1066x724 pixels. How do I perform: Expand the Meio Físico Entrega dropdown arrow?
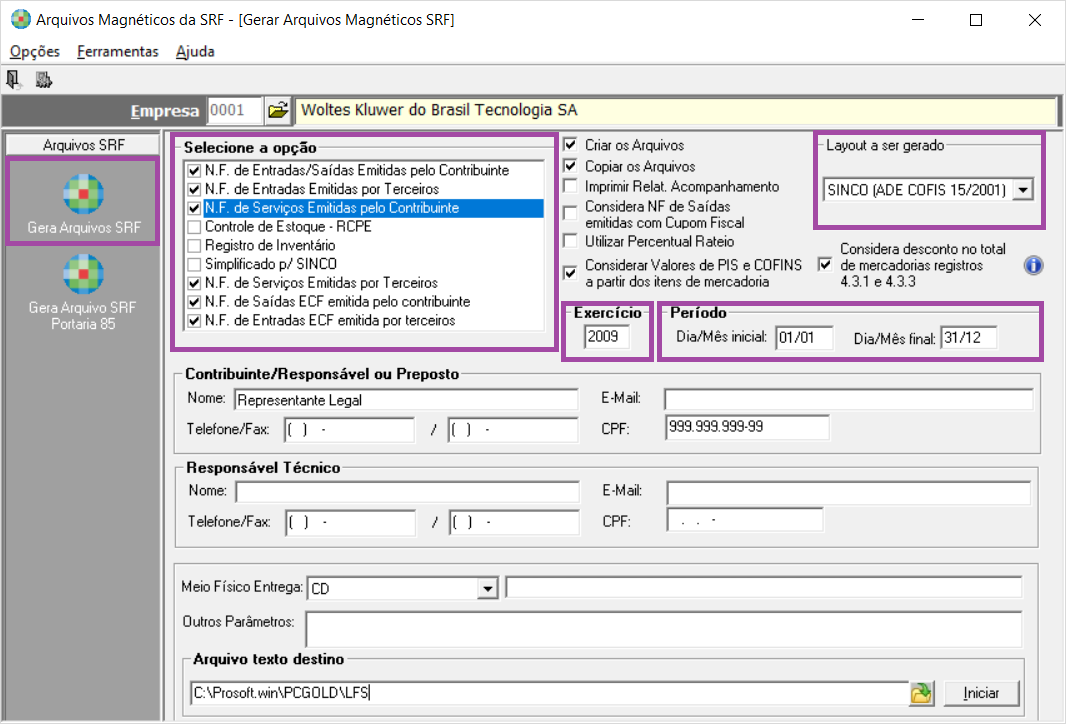487,588
